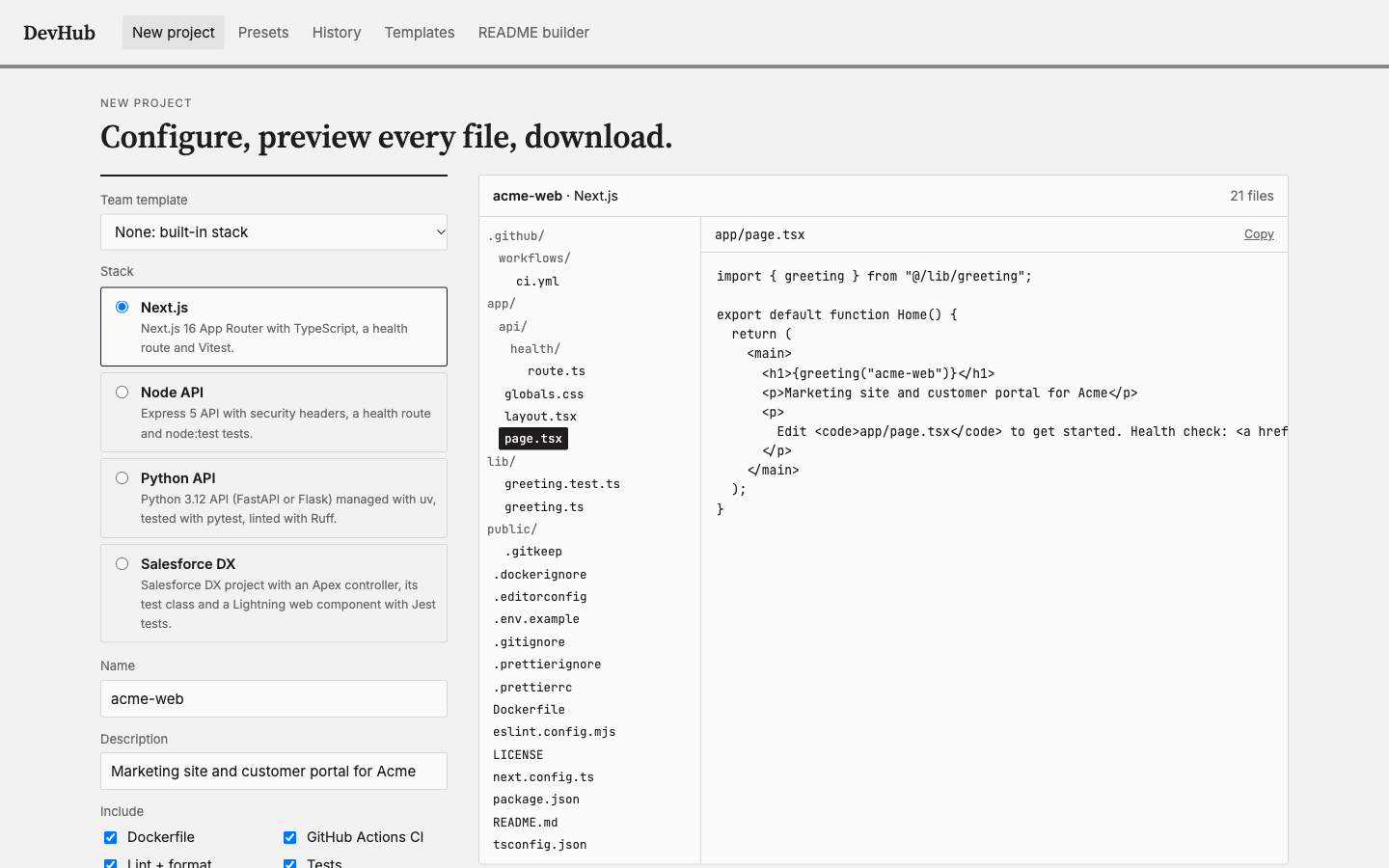Open the .editorconfig file
Viewport: 1389px width, 868px height.
click(540, 597)
